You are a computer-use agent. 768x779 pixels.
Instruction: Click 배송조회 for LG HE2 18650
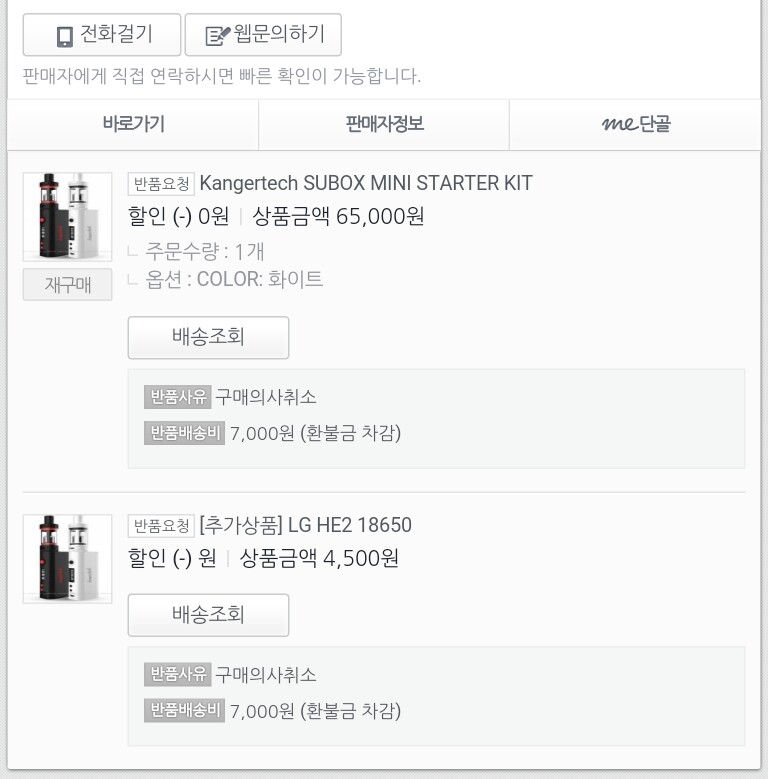click(x=208, y=614)
